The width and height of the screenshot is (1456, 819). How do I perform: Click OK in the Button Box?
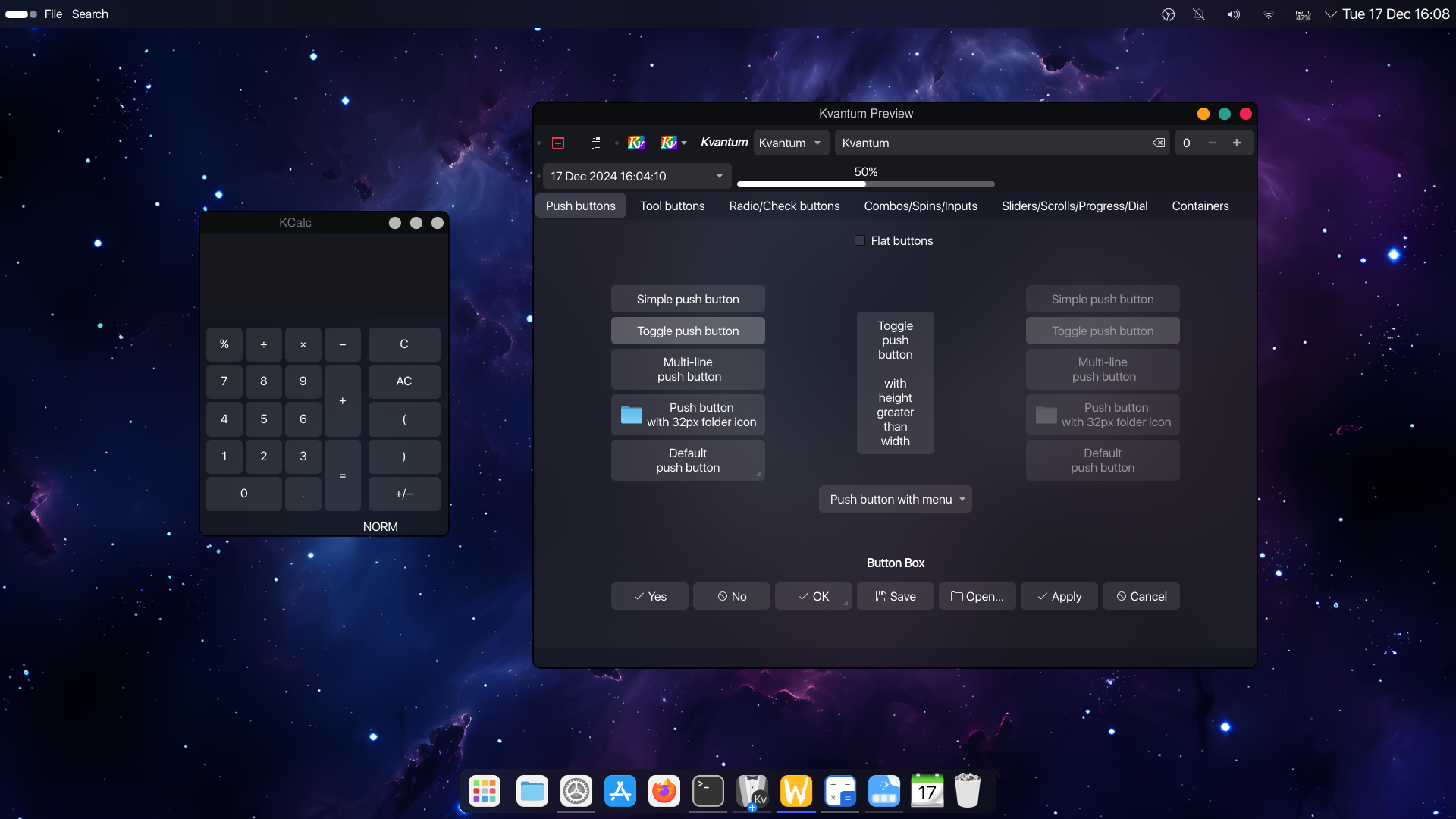(x=814, y=596)
